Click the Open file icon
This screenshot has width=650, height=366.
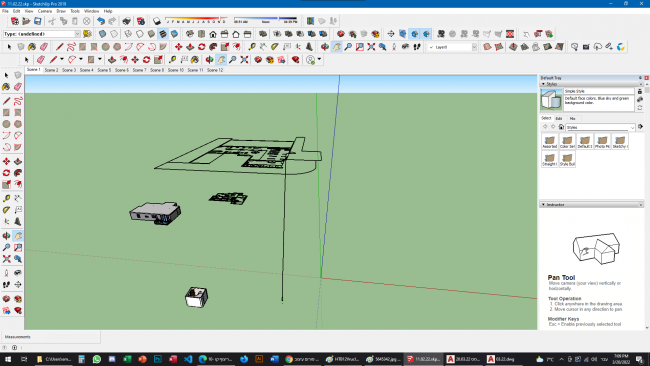(x=26, y=21)
